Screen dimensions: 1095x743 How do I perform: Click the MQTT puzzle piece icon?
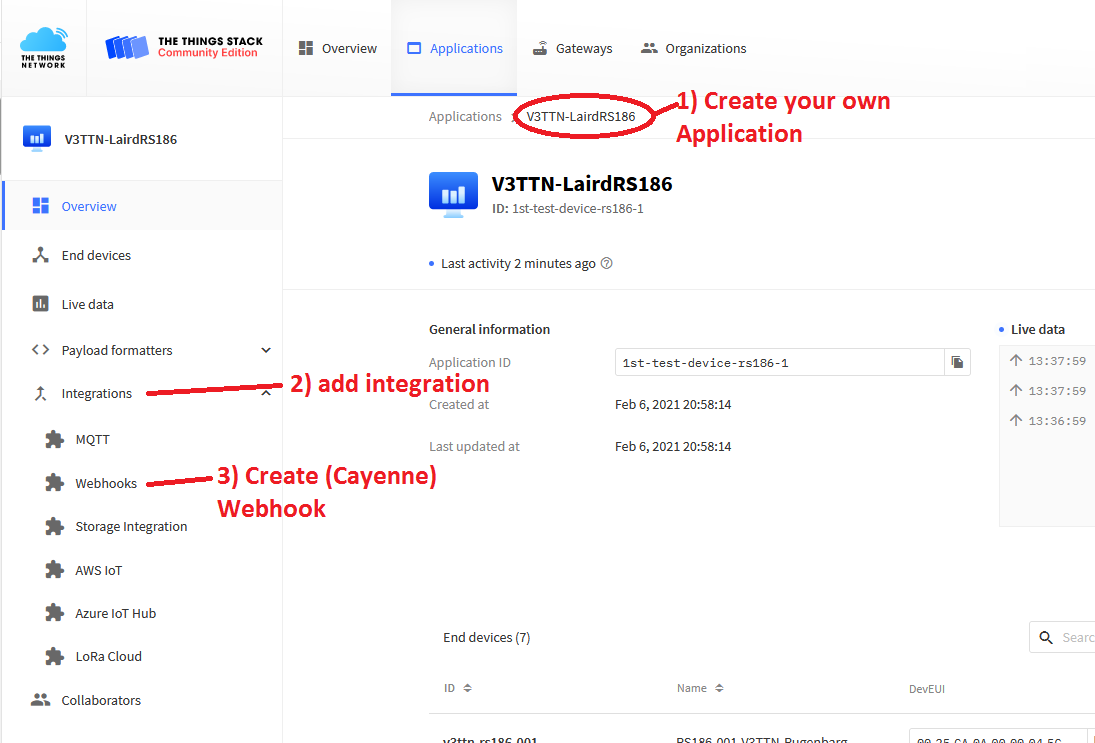[x=54, y=439]
